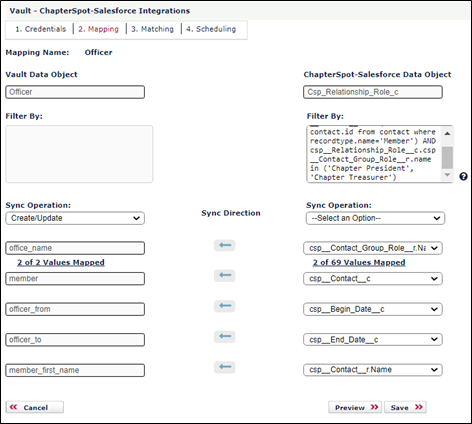Expand the csp__Contact_Group_Role__r.Name dropdown
The height and width of the screenshot is (424, 472).
pos(373,248)
